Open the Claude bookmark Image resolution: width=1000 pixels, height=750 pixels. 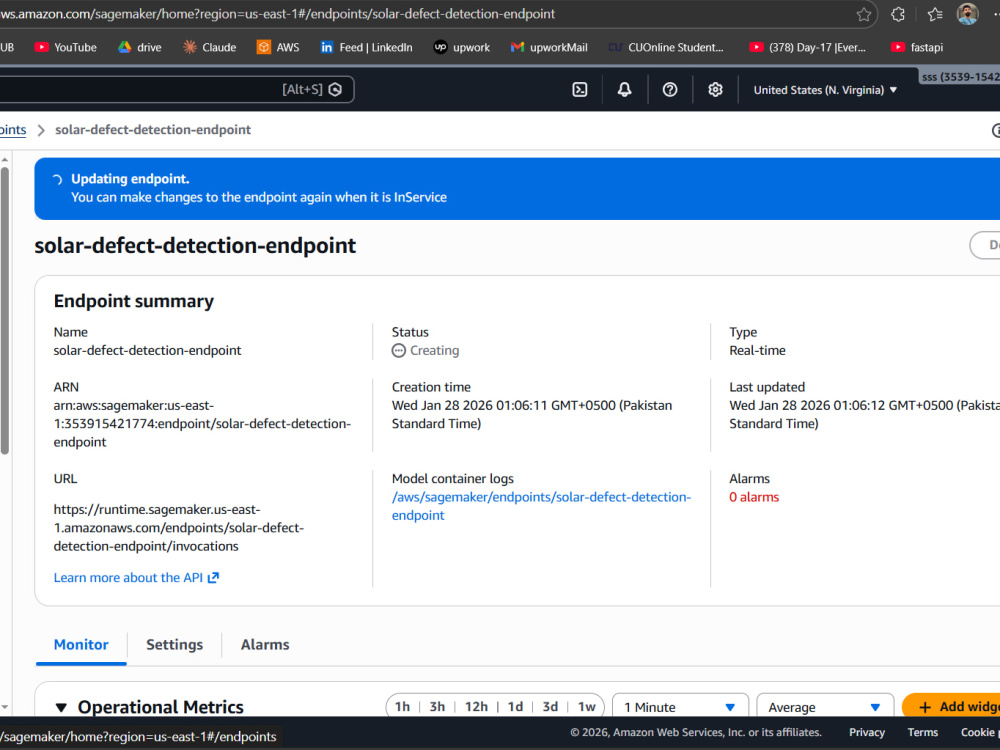click(x=209, y=47)
